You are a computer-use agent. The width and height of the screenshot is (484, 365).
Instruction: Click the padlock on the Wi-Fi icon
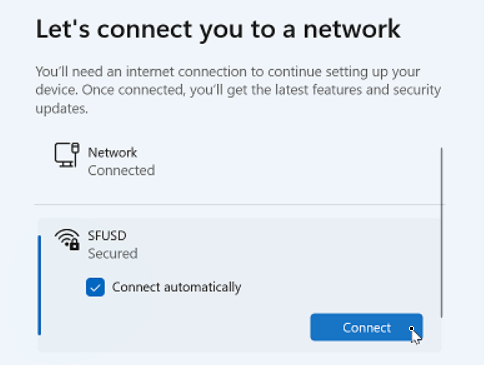pos(75,245)
